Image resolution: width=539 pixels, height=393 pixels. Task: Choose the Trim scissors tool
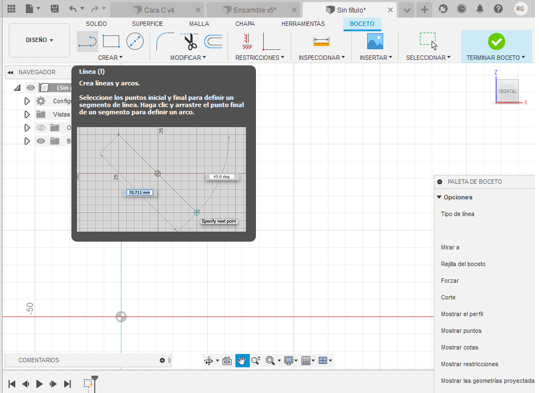tap(189, 42)
